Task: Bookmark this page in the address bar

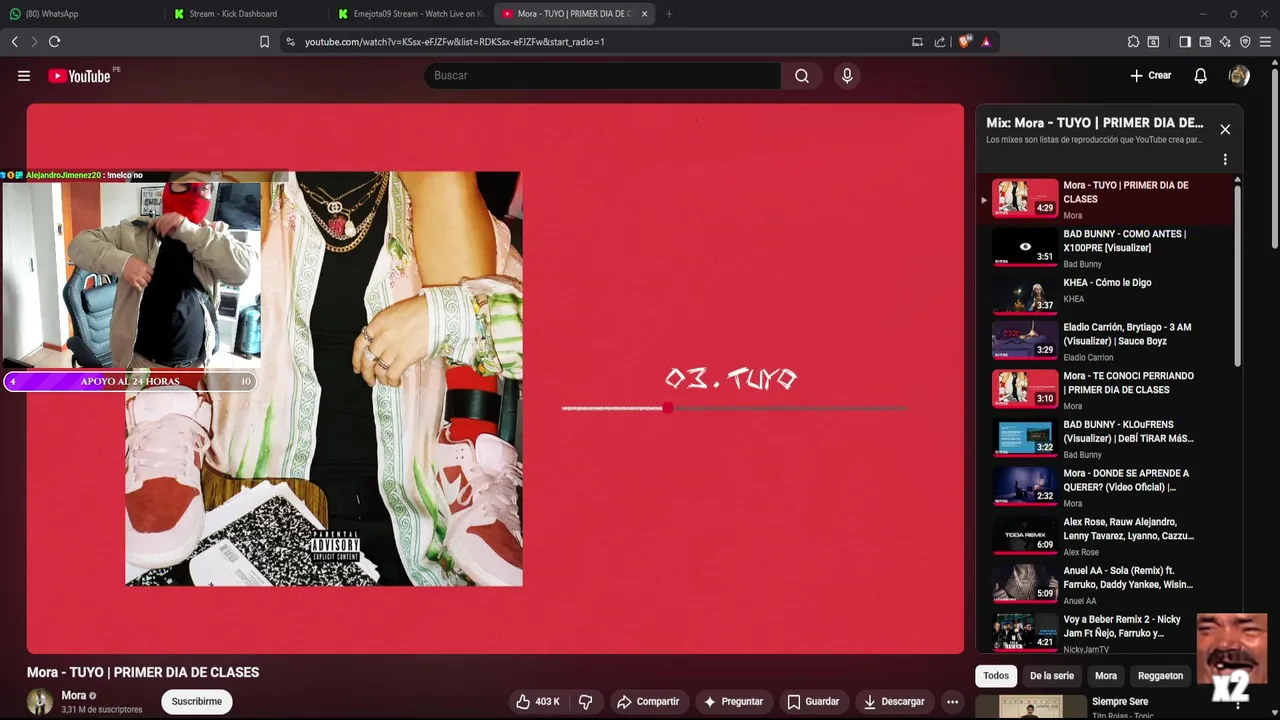Action: click(x=264, y=42)
